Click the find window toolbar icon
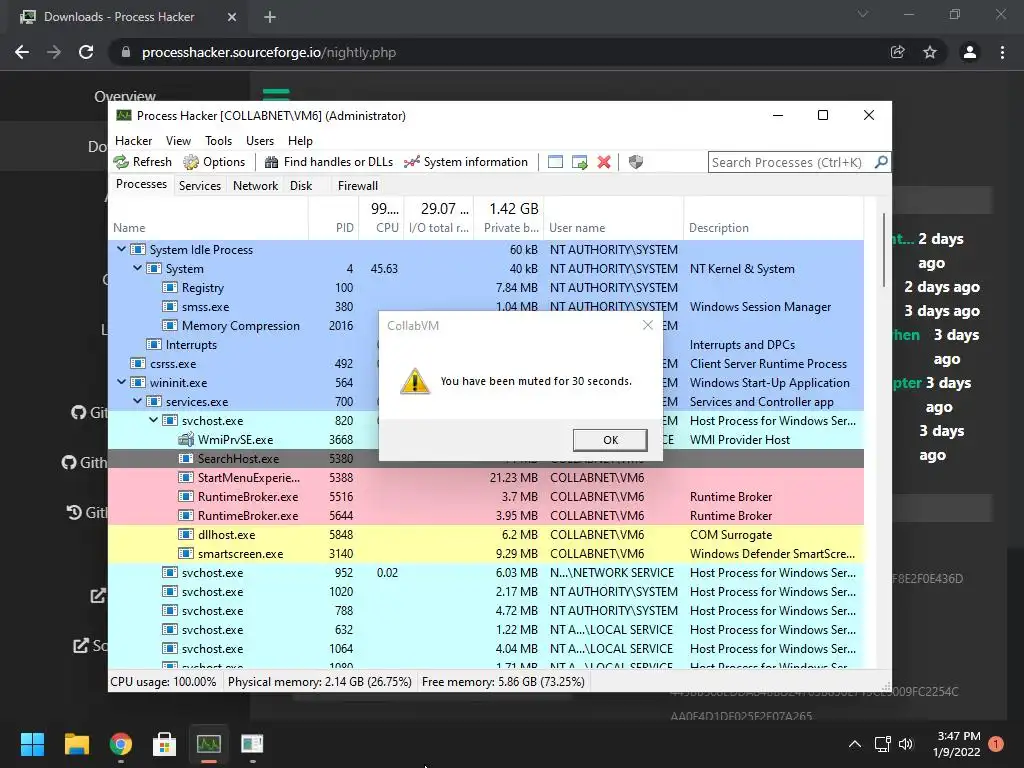The width and height of the screenshot is (1024, 768). [x=555, y=162]
